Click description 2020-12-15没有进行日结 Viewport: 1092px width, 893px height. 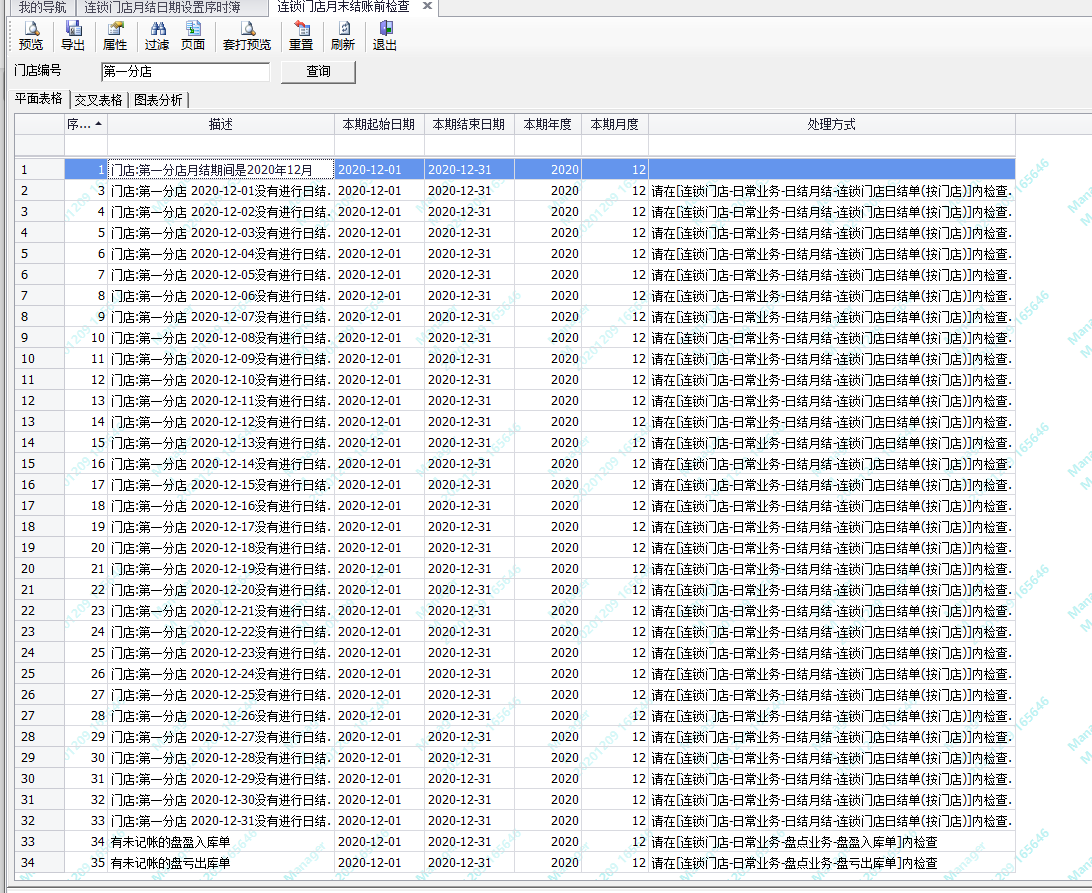point(221,485)
